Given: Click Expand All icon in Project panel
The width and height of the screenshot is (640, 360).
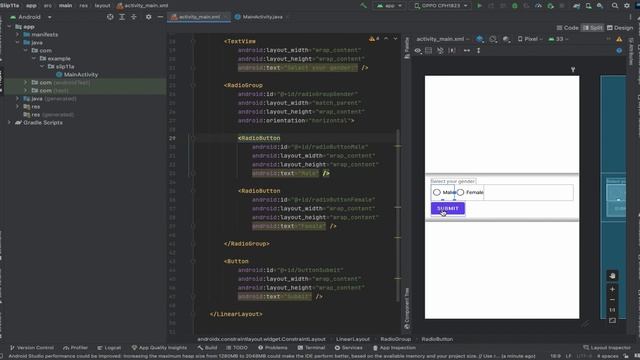Looking at the screenshot, I should coord(122,17).
